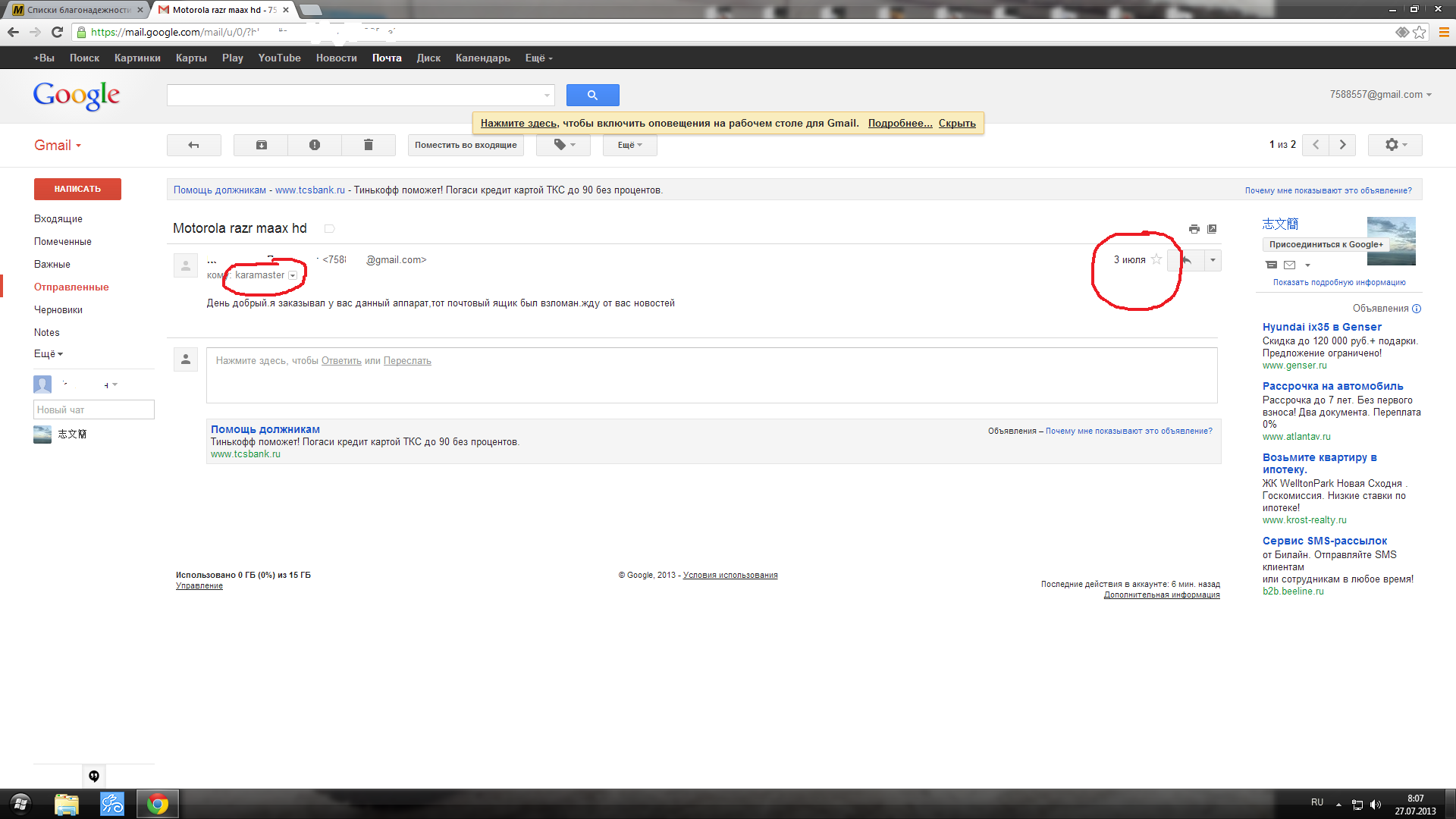1456x819 pixels.
Task: Open the 'Hyundai ix35 в Genser' ad
Action: (x=1322, y=327)
